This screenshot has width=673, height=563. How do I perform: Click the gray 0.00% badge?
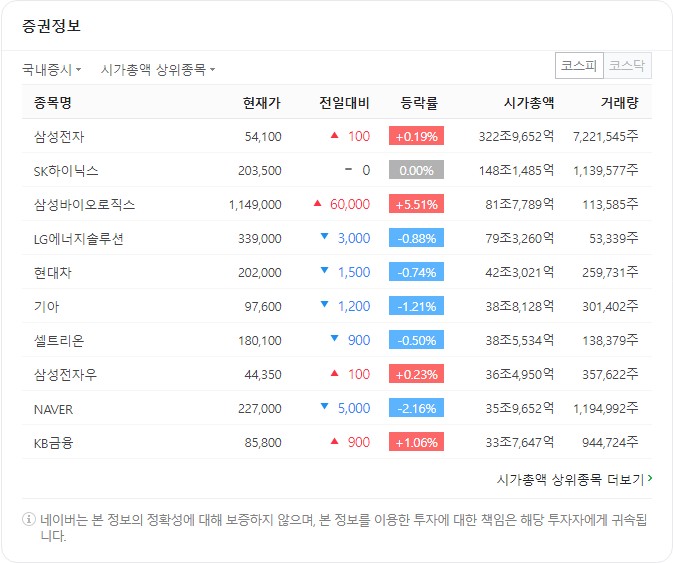coord(416,170)
